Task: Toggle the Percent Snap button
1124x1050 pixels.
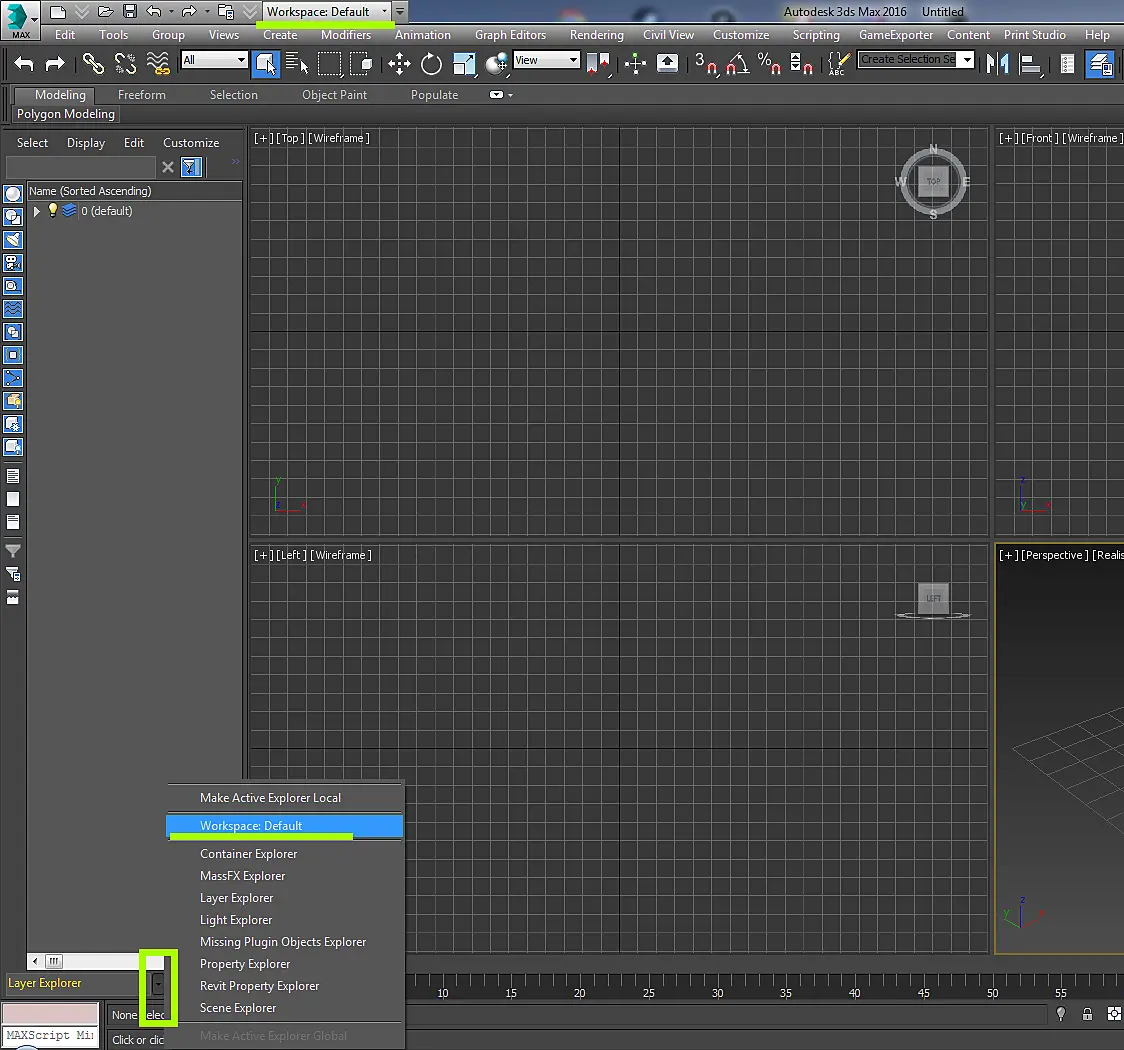Action: (769, 64)
